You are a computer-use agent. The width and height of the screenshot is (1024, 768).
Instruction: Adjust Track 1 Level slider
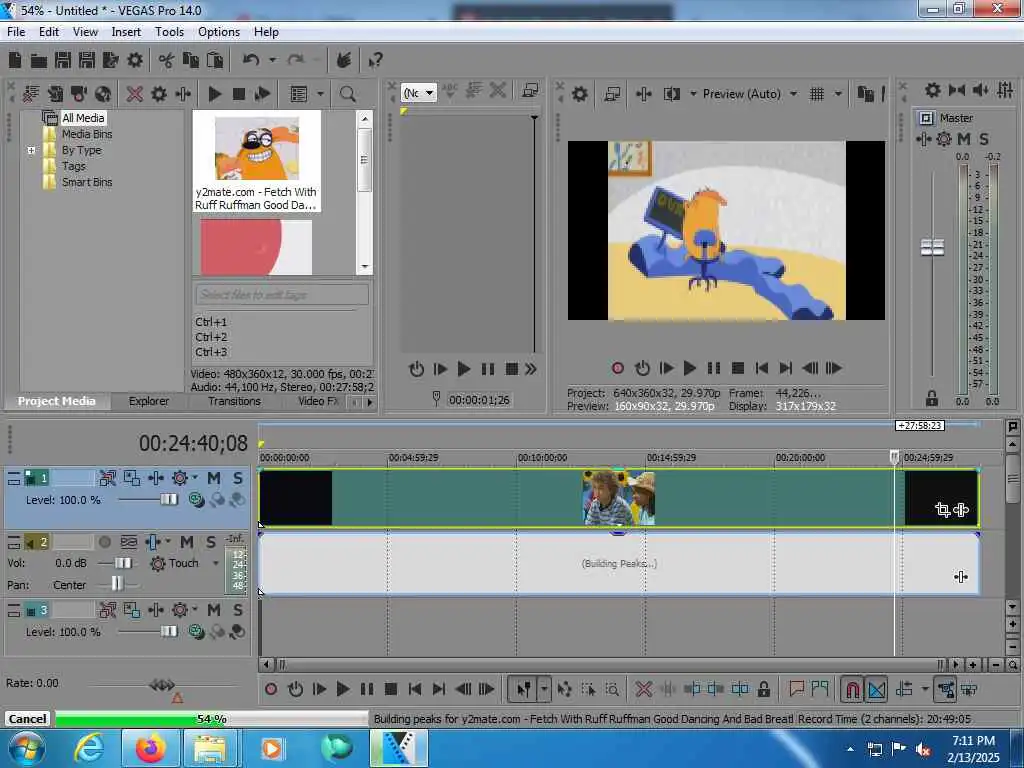(x=168, y=500)
